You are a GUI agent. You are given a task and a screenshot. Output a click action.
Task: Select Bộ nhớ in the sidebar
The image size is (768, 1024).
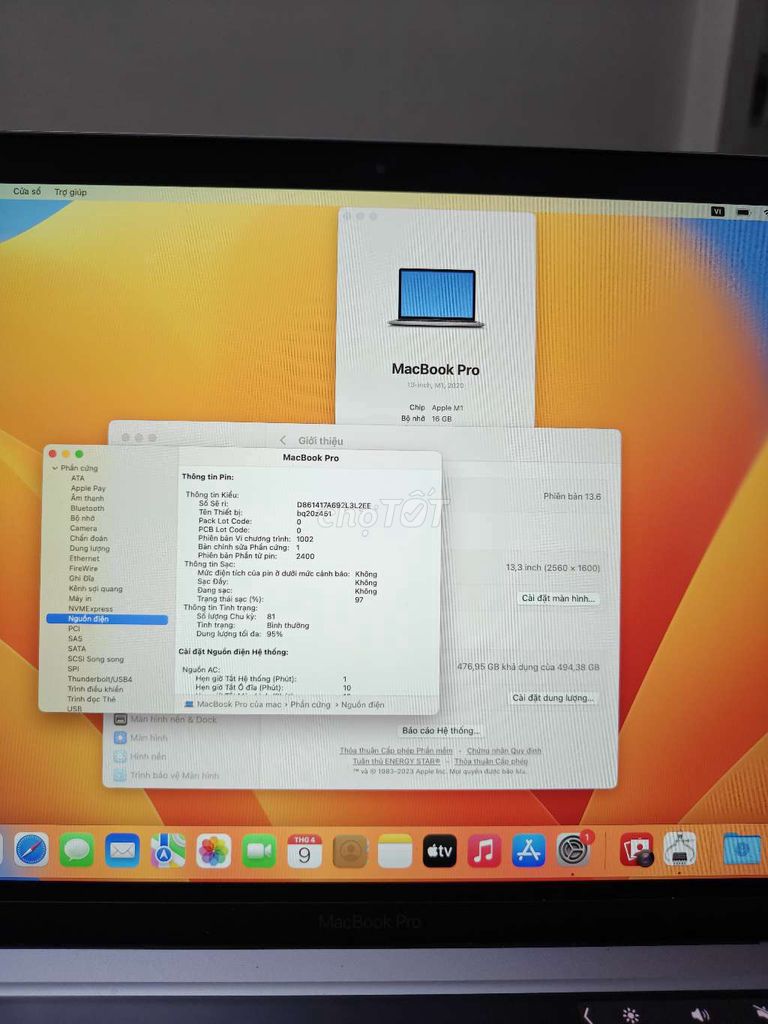pyautogui.click(x=82, y=519)
